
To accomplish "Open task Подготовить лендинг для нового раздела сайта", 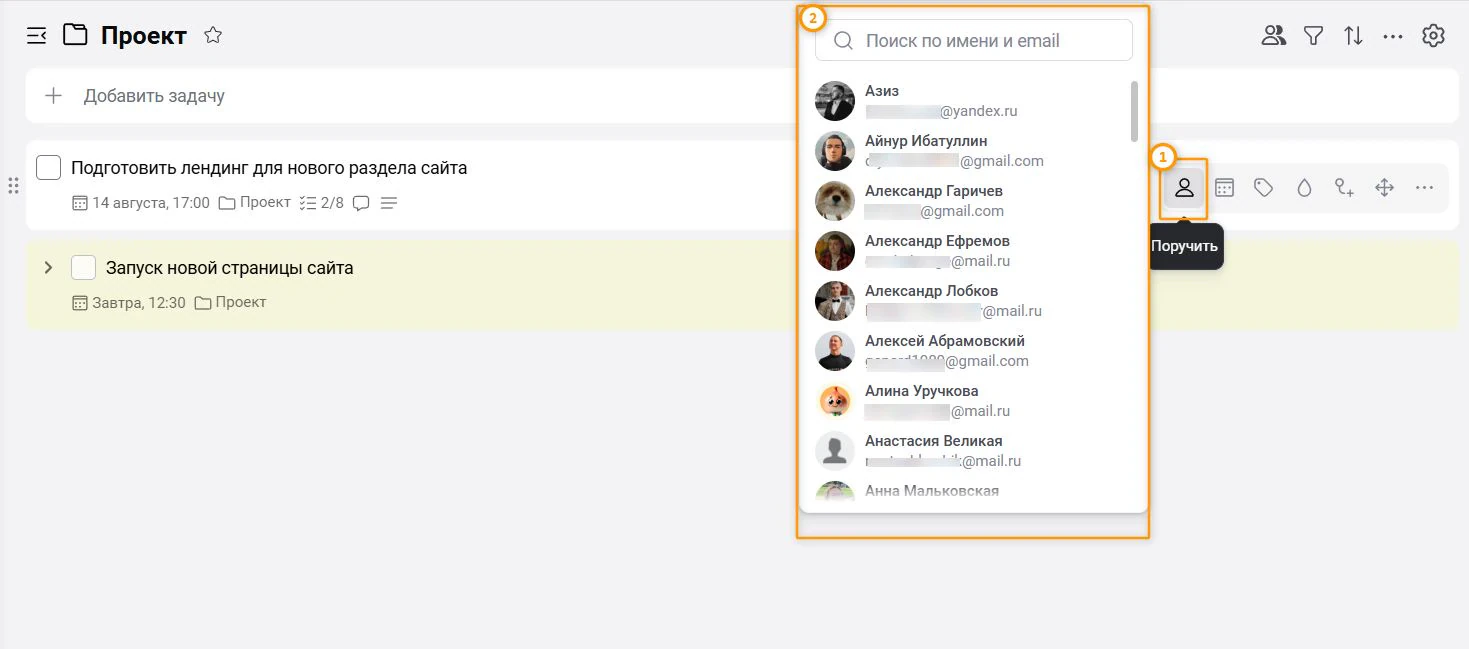I will [269, 168].
